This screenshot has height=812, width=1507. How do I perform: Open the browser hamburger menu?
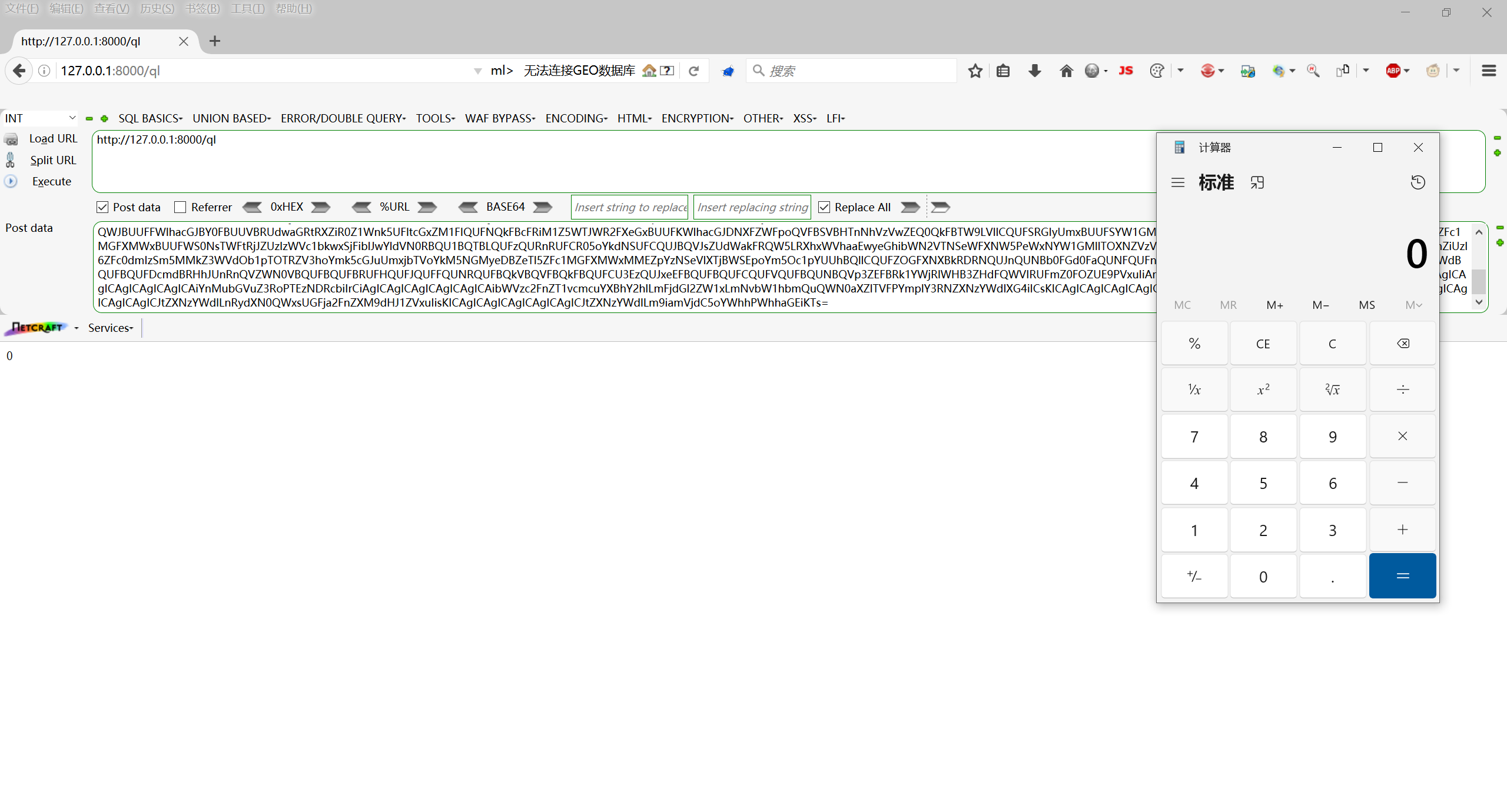1489,71
